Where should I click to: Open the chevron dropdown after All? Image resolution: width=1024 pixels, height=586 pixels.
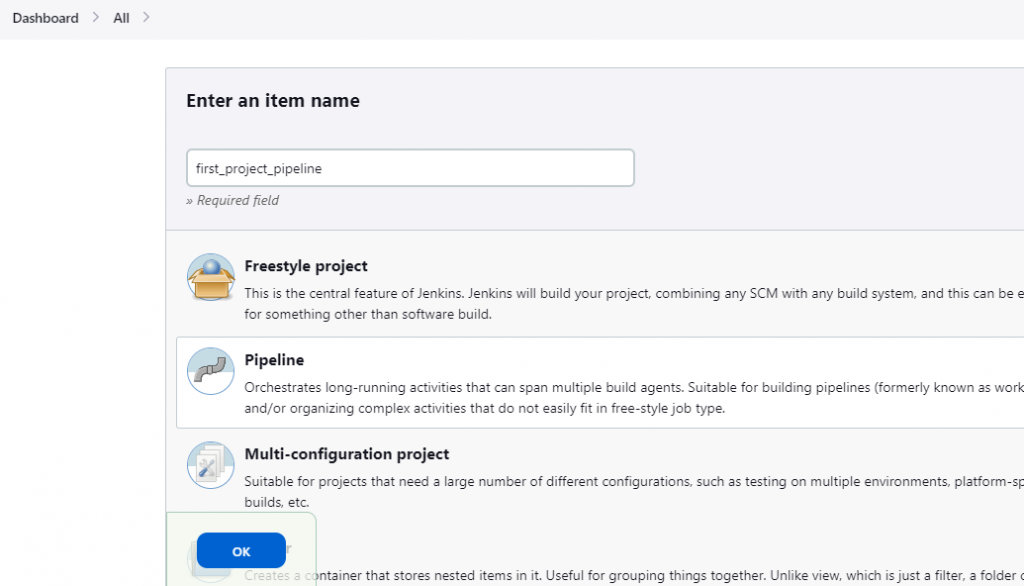click(x=146, y=18)
